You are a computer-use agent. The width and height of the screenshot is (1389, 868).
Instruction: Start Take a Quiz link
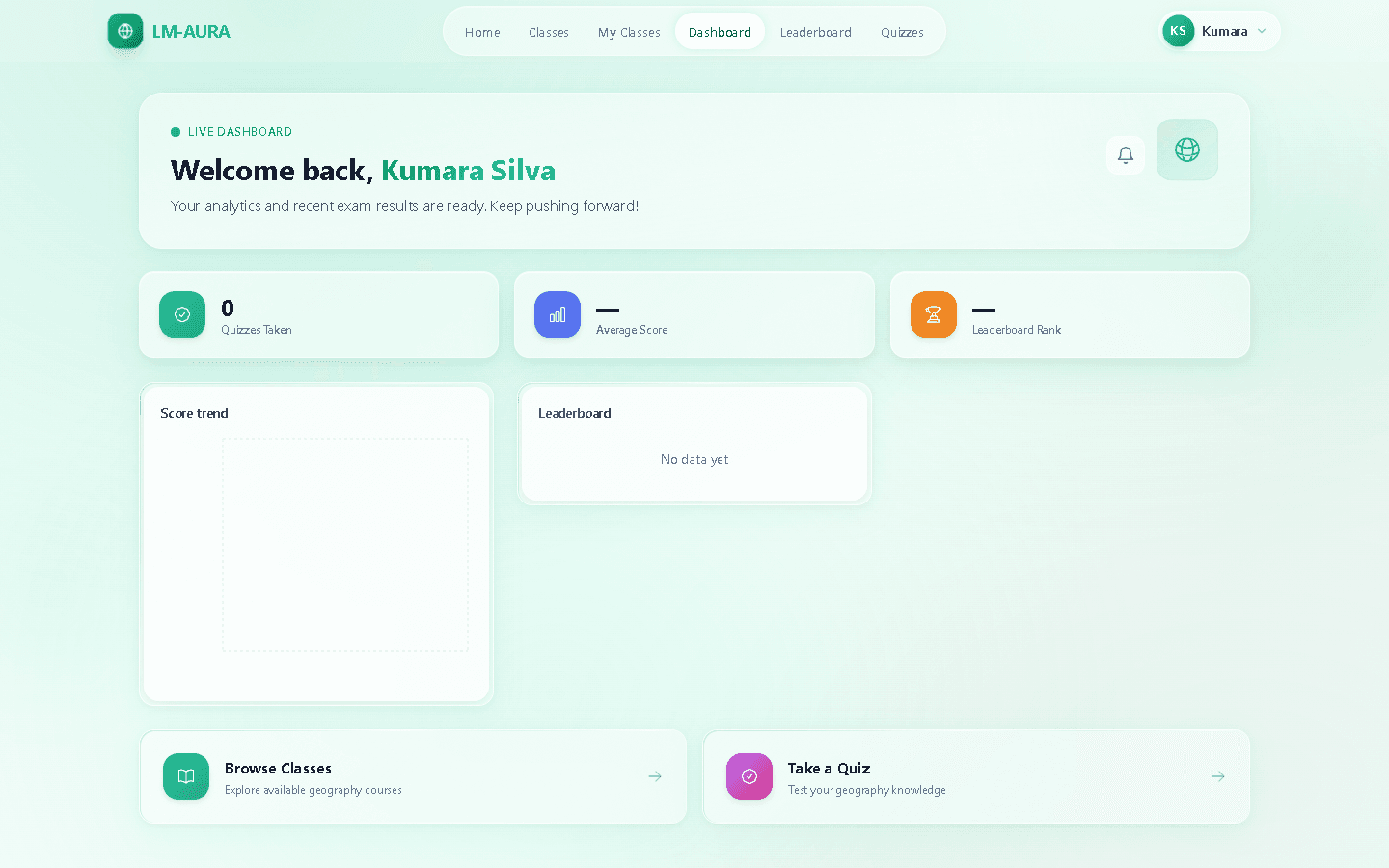tap(977, 776)
